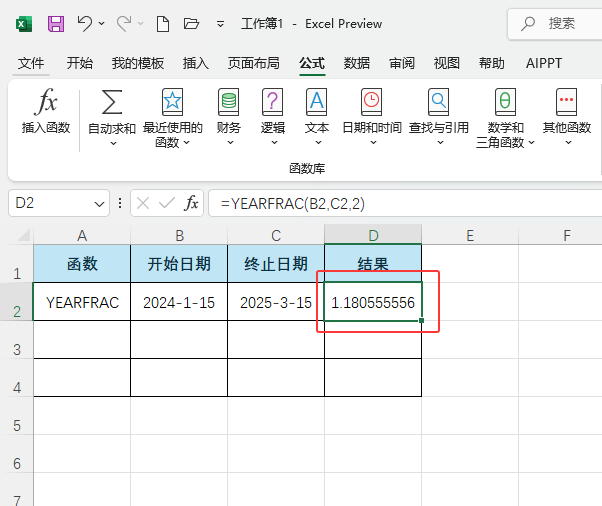Click in the 搜索 search box
Image resolution: width=602 pixels, height=506 pixels.
click(555, 24)
